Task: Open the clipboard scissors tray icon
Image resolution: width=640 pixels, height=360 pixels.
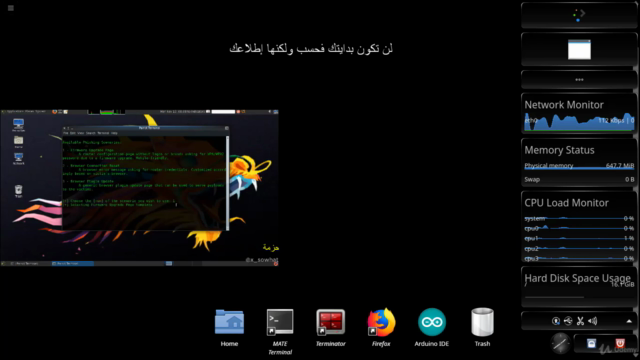Action: (x=580, y=321)
